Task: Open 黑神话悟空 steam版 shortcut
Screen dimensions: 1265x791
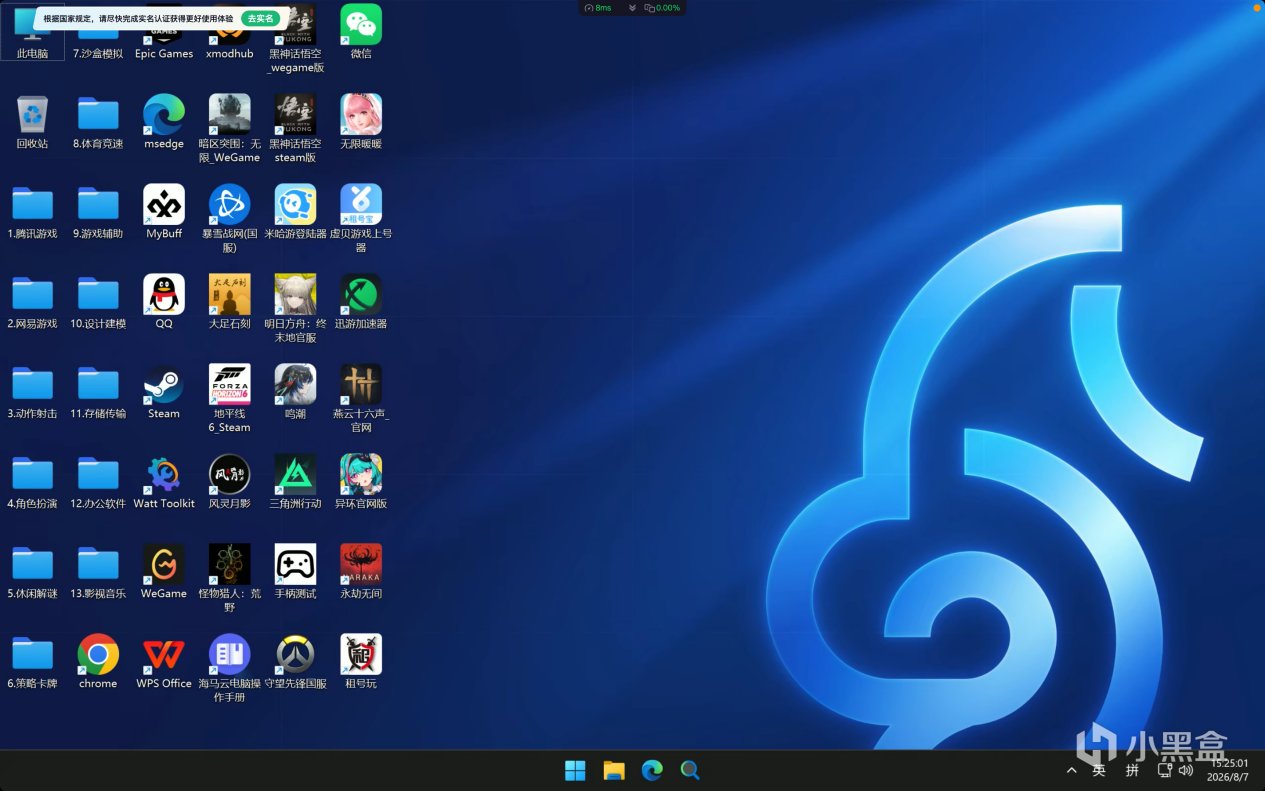Action: point(295,115)
